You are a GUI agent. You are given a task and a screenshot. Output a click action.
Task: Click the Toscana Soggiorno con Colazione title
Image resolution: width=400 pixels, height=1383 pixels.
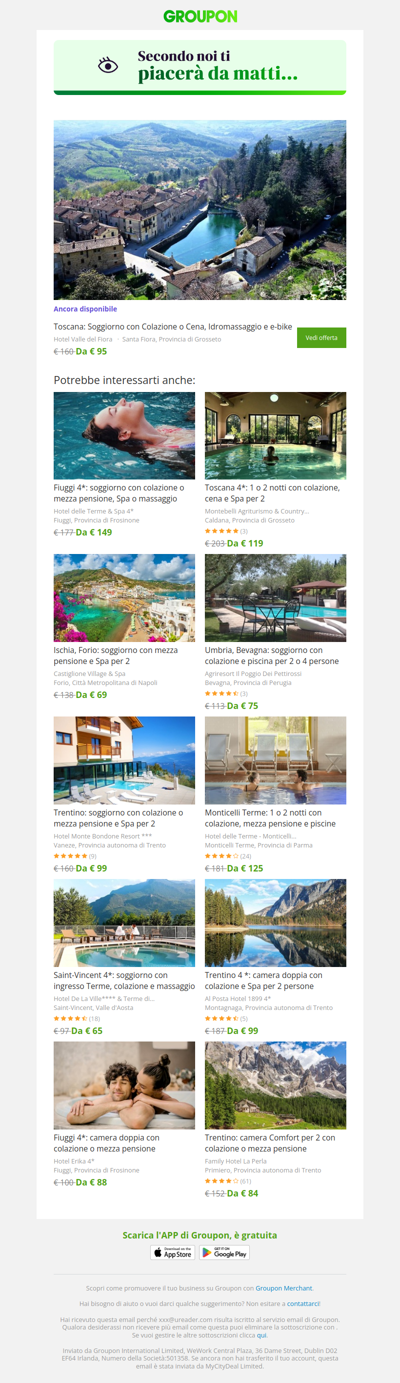(172, 326)
